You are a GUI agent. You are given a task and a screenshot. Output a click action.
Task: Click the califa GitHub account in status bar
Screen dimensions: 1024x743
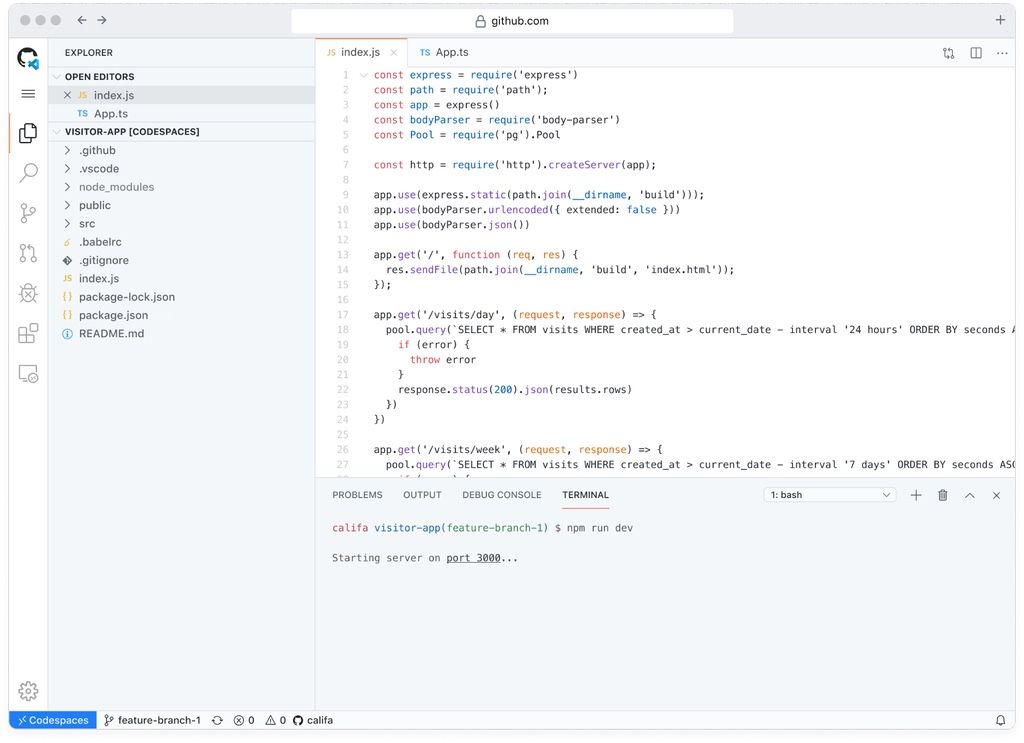(313, 720)
